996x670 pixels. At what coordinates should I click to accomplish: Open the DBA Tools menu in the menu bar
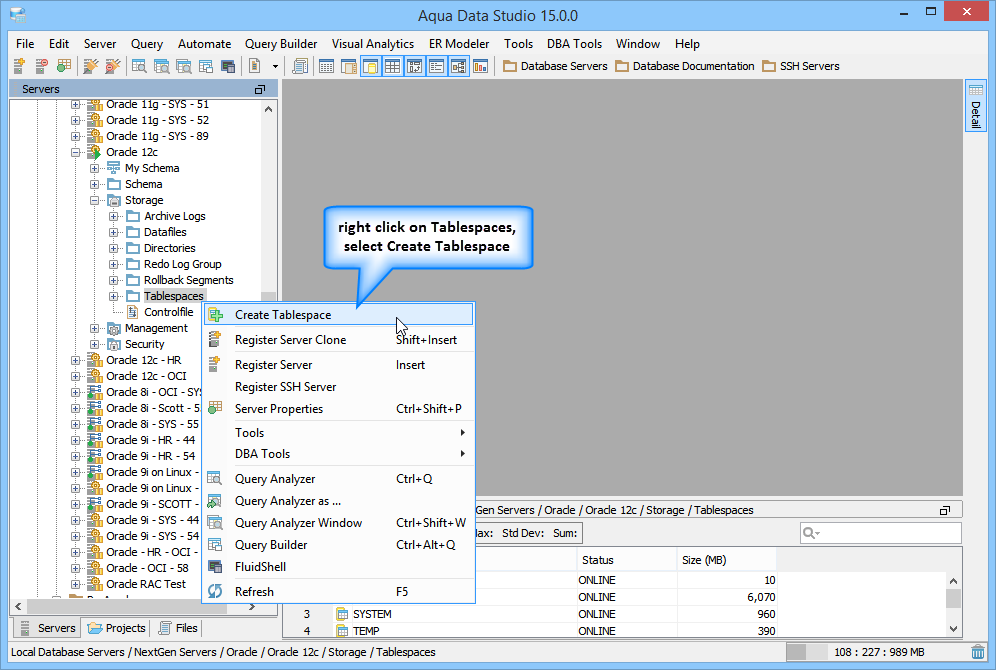(574, 44)
